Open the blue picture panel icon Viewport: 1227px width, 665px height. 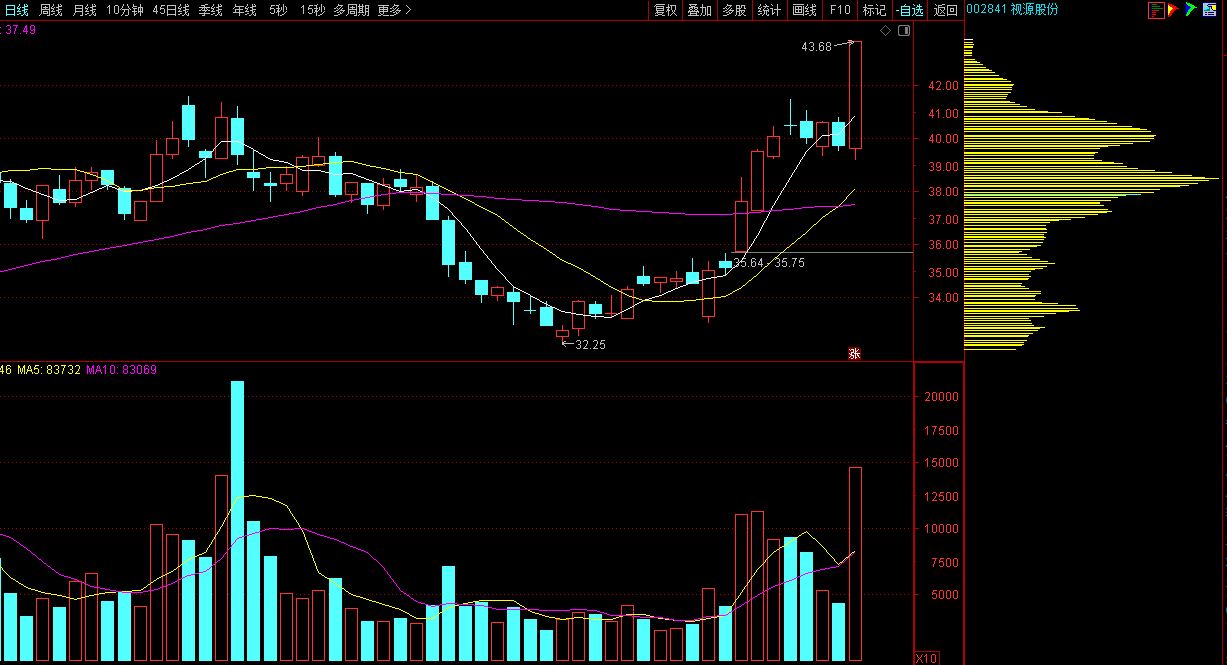click(1210, 10)
